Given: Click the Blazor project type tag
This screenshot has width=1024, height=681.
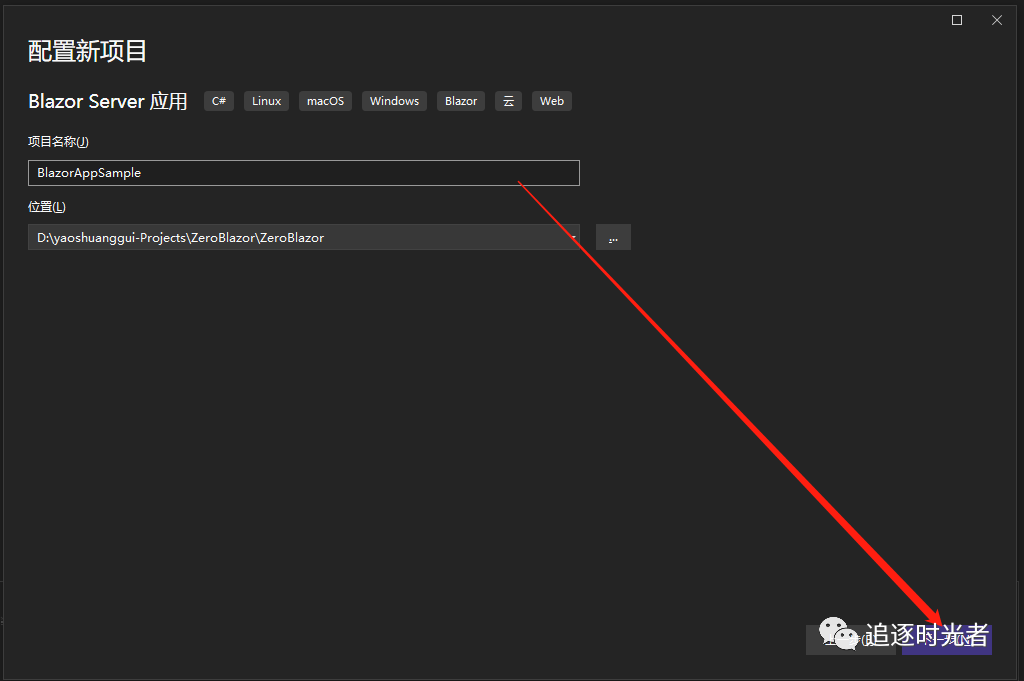Looking at the screenshot, I should click(461, 101).
